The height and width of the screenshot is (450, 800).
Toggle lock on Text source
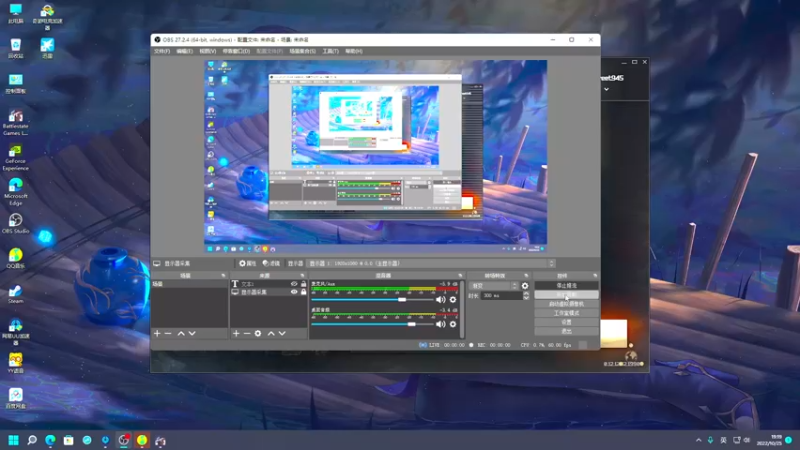[304, 284]
